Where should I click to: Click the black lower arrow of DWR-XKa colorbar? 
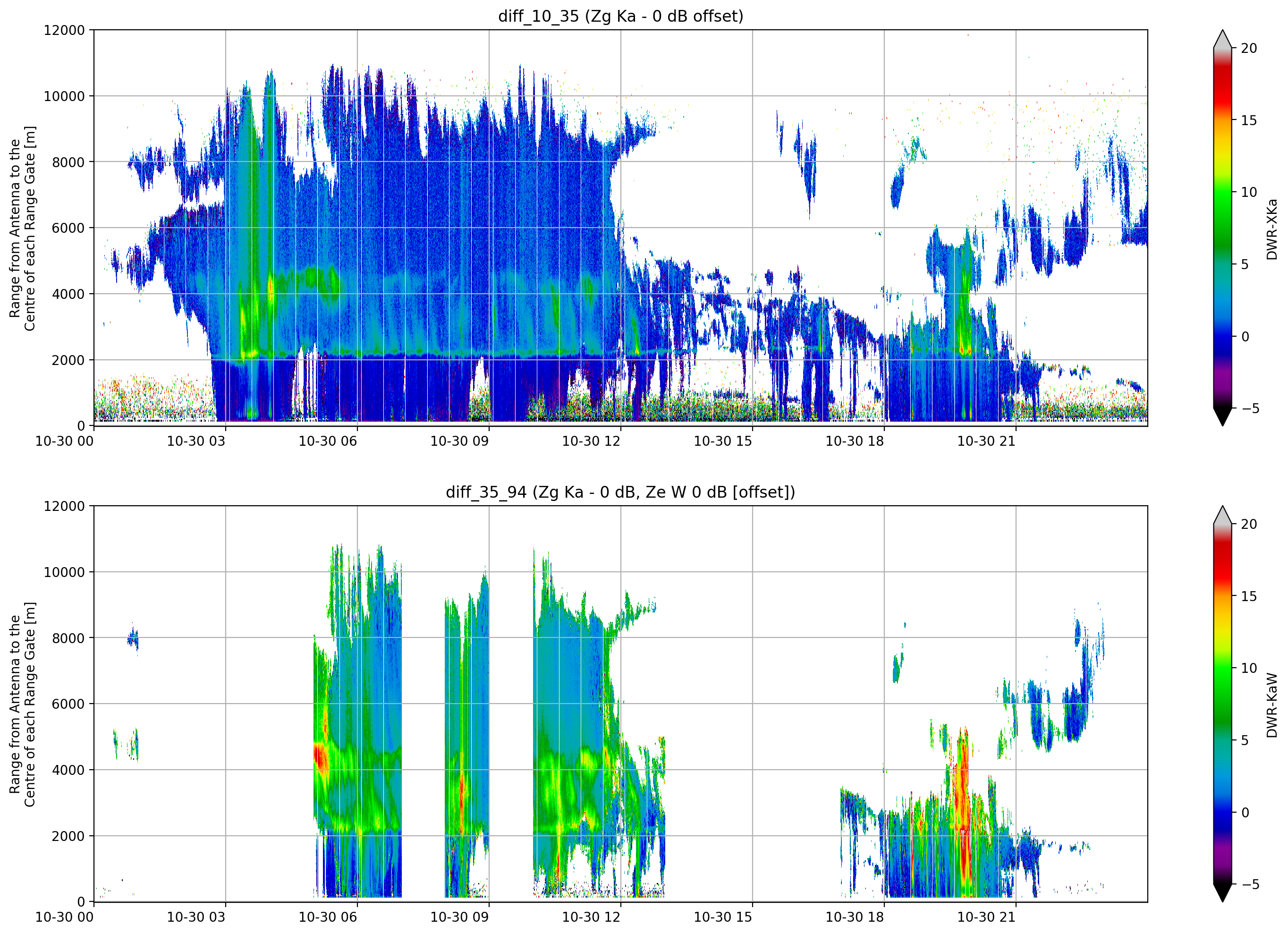click(1222, 416)
